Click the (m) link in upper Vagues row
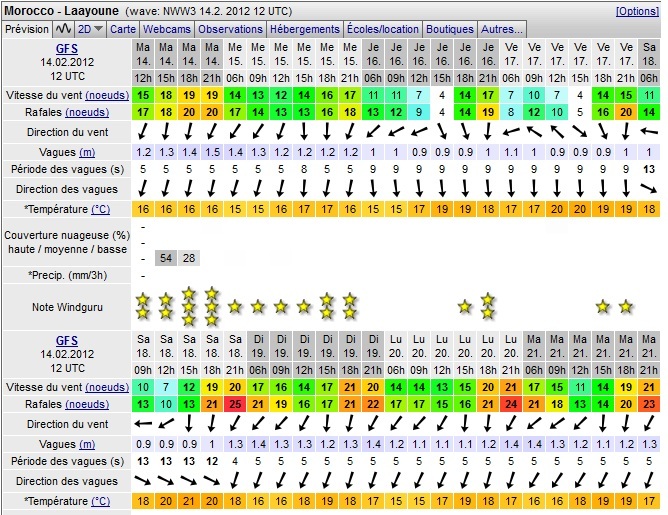Image resolution: width=668 pixels, height=515 pixels. pos(87,152)
